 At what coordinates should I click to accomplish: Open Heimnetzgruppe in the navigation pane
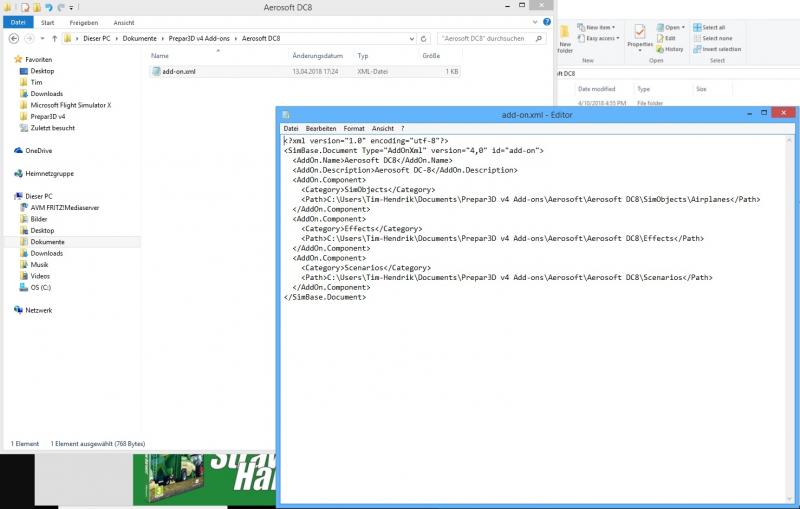coord(49,173)
